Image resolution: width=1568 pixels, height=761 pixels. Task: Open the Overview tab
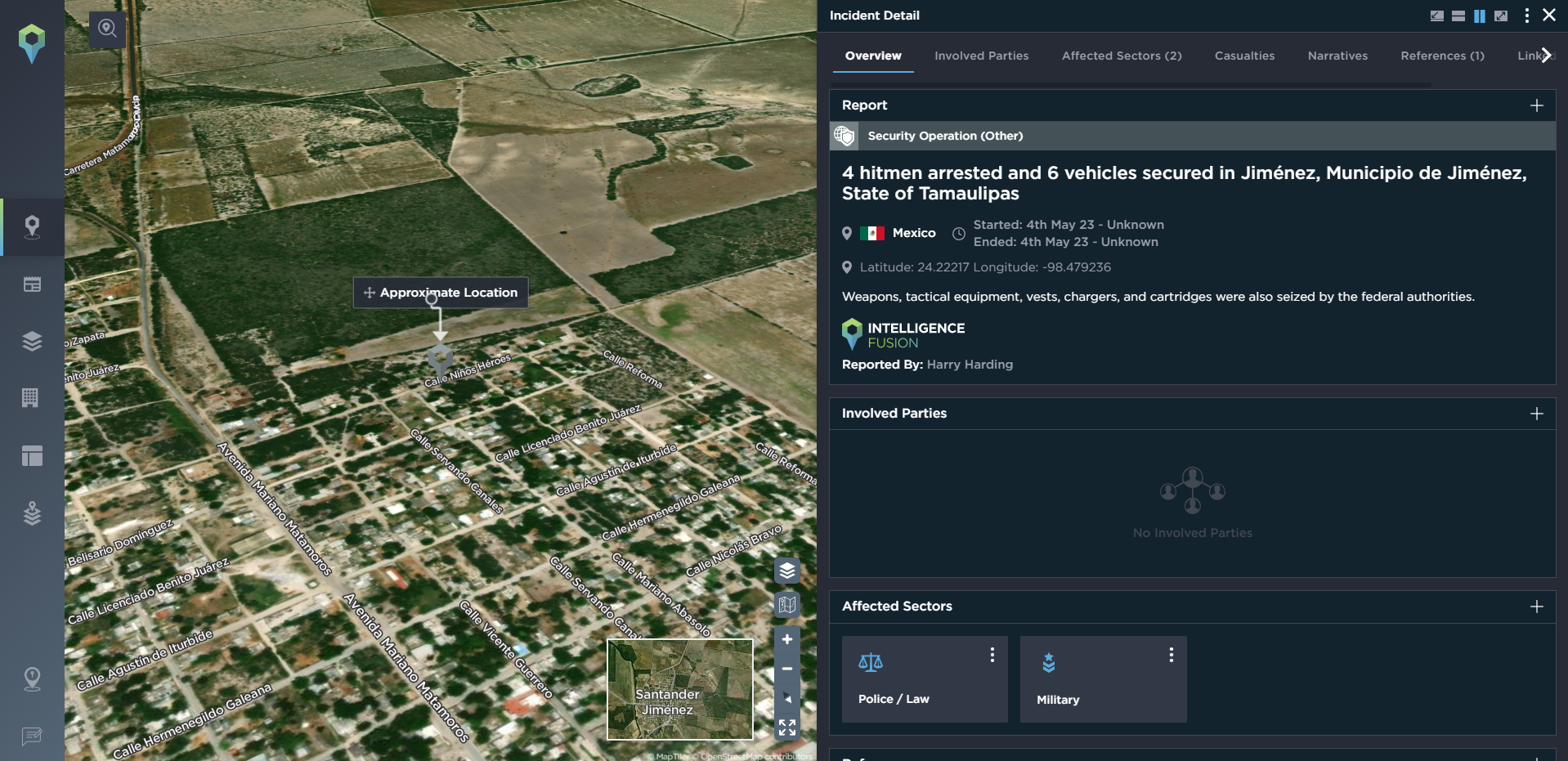pyautogui.click(x=873, y=56)
